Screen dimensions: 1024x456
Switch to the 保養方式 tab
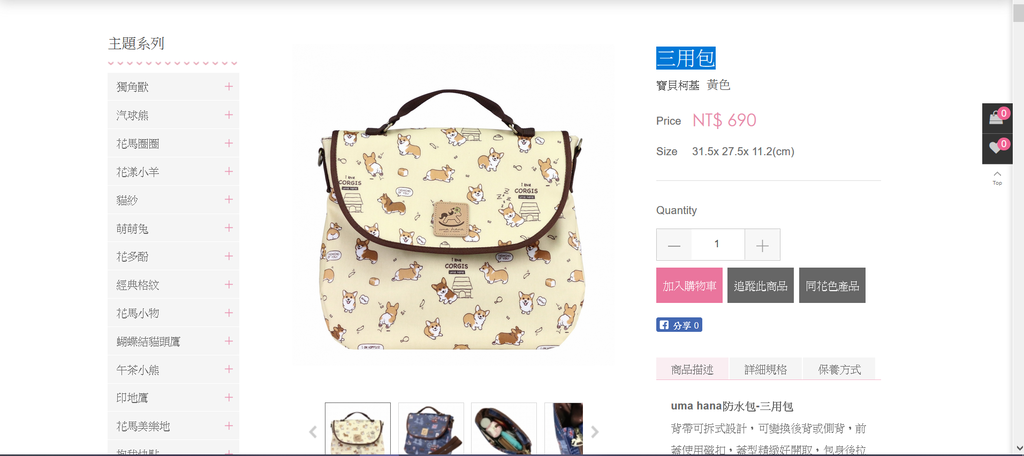(x=839, y=369)
